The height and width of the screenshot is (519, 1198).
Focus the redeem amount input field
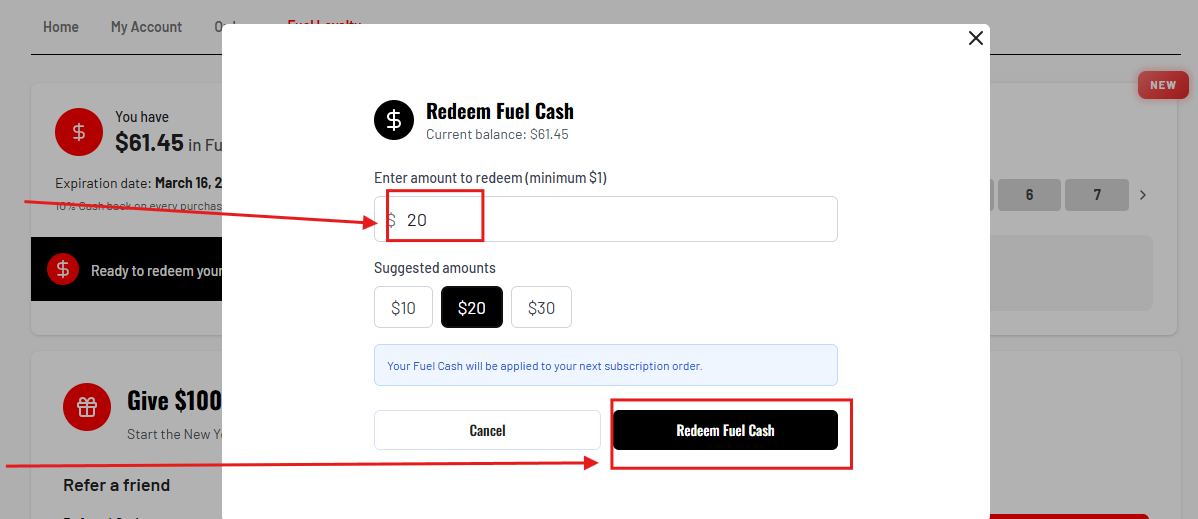(620, 220)
